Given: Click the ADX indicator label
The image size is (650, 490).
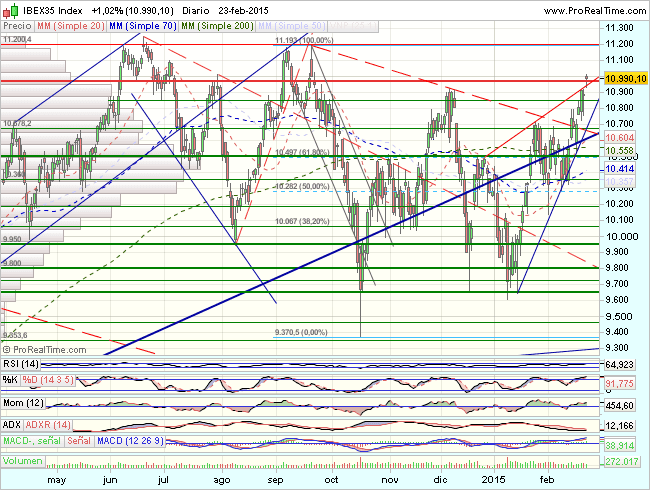Looking at the screenshot, I should coord(12,425).
